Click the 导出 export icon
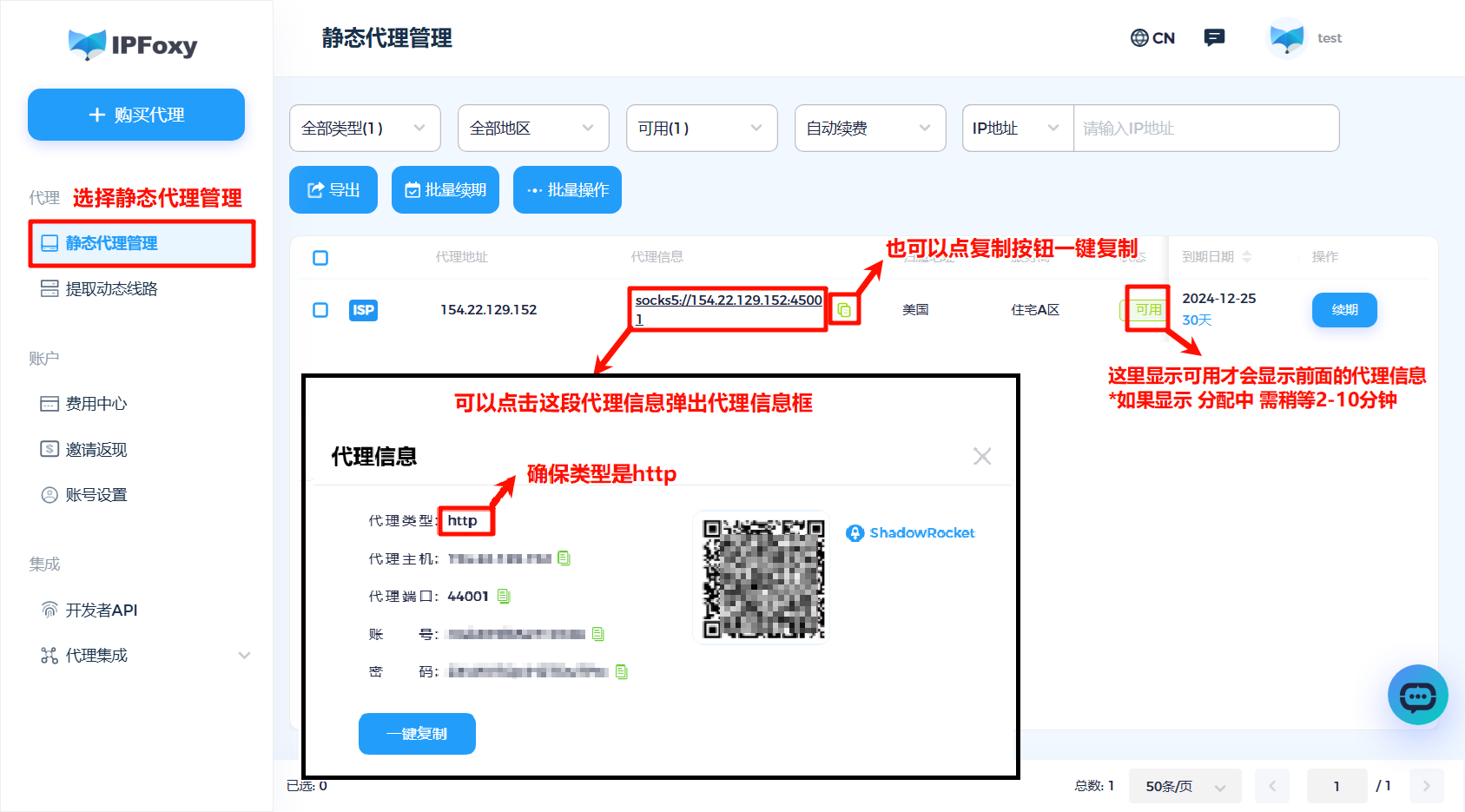The image size is (1465, 812). pyautogui.click(x=314, y=189)
